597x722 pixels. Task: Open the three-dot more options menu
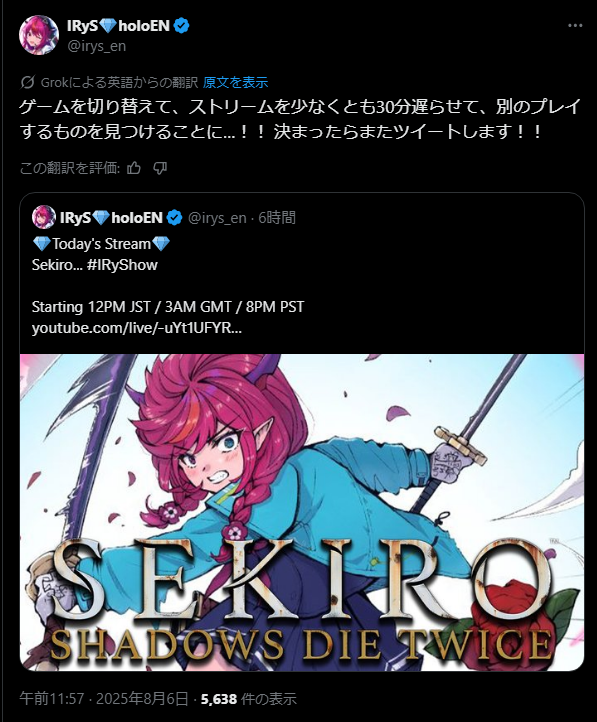tap(575, 26)
